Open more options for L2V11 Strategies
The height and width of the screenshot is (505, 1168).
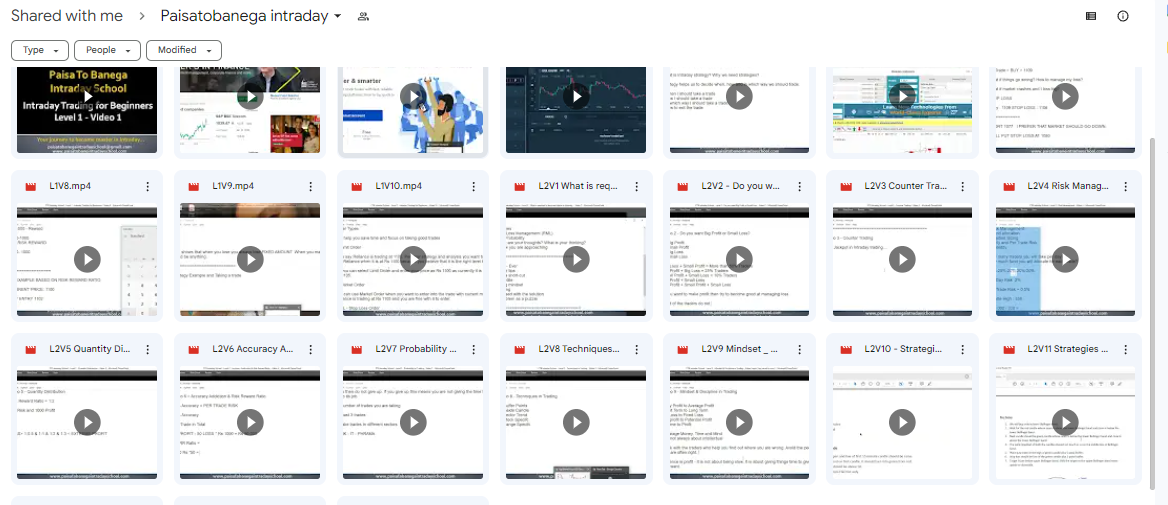pos(1125,350)
